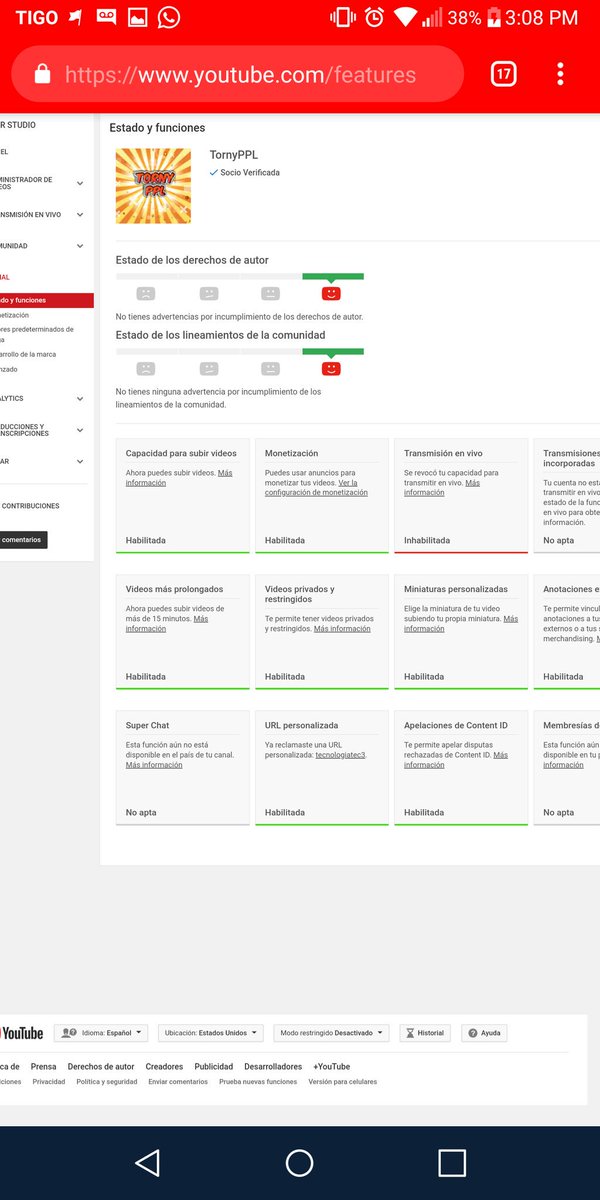Image resolution: width=600 pixels, height=1200 pixels.
Task: Expand Traducciones y transcripciones sidebar section
Action: (80, 430)
